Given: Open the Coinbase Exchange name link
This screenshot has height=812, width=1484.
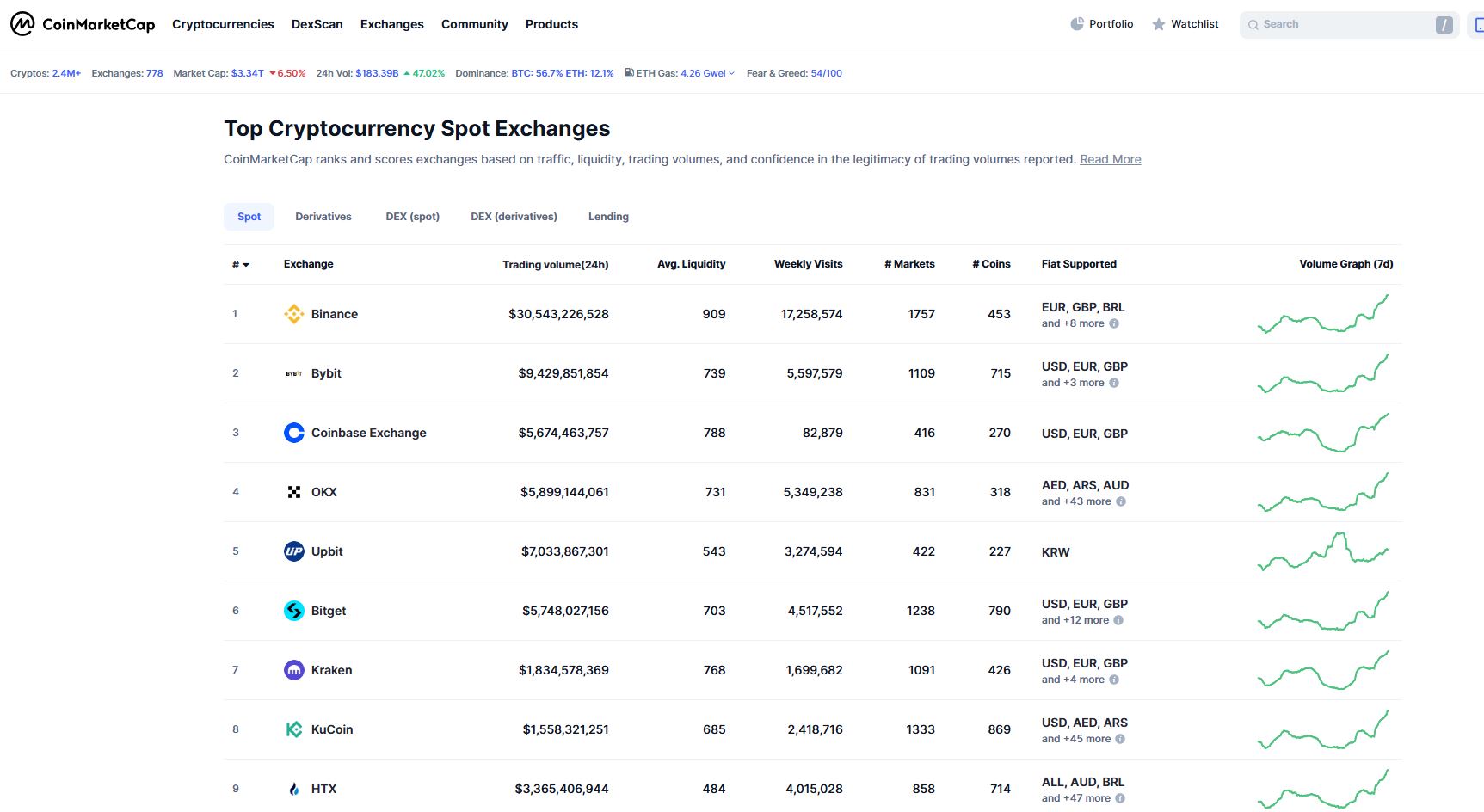Looking at the screenshot, I should (x=369, y=433).
